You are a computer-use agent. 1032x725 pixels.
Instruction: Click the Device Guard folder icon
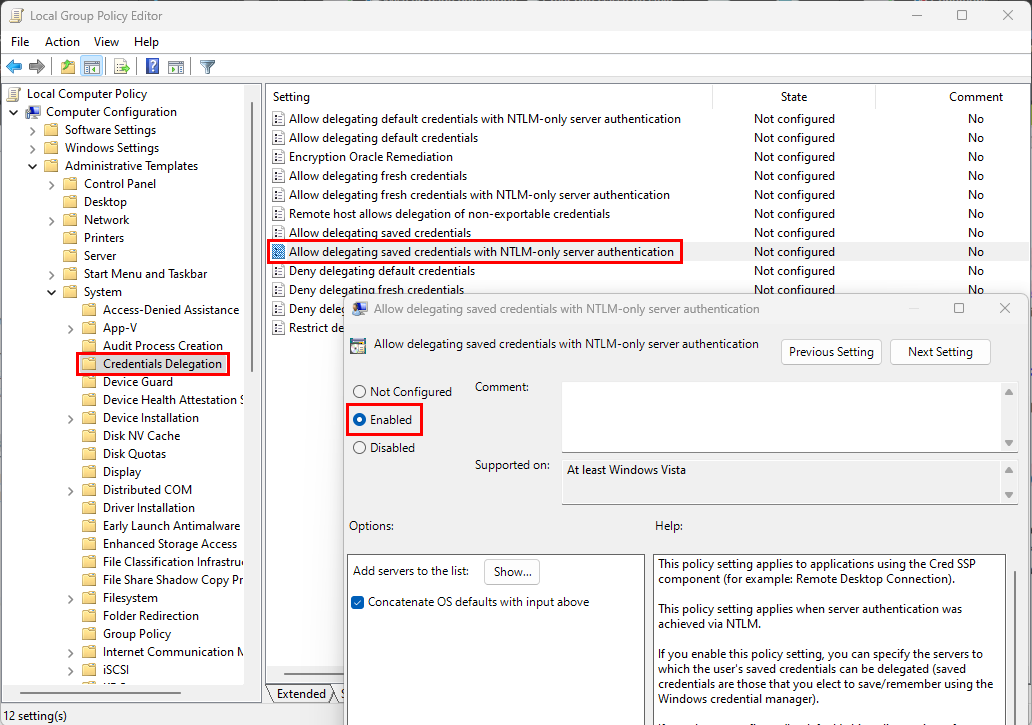[x=89, y=382]
